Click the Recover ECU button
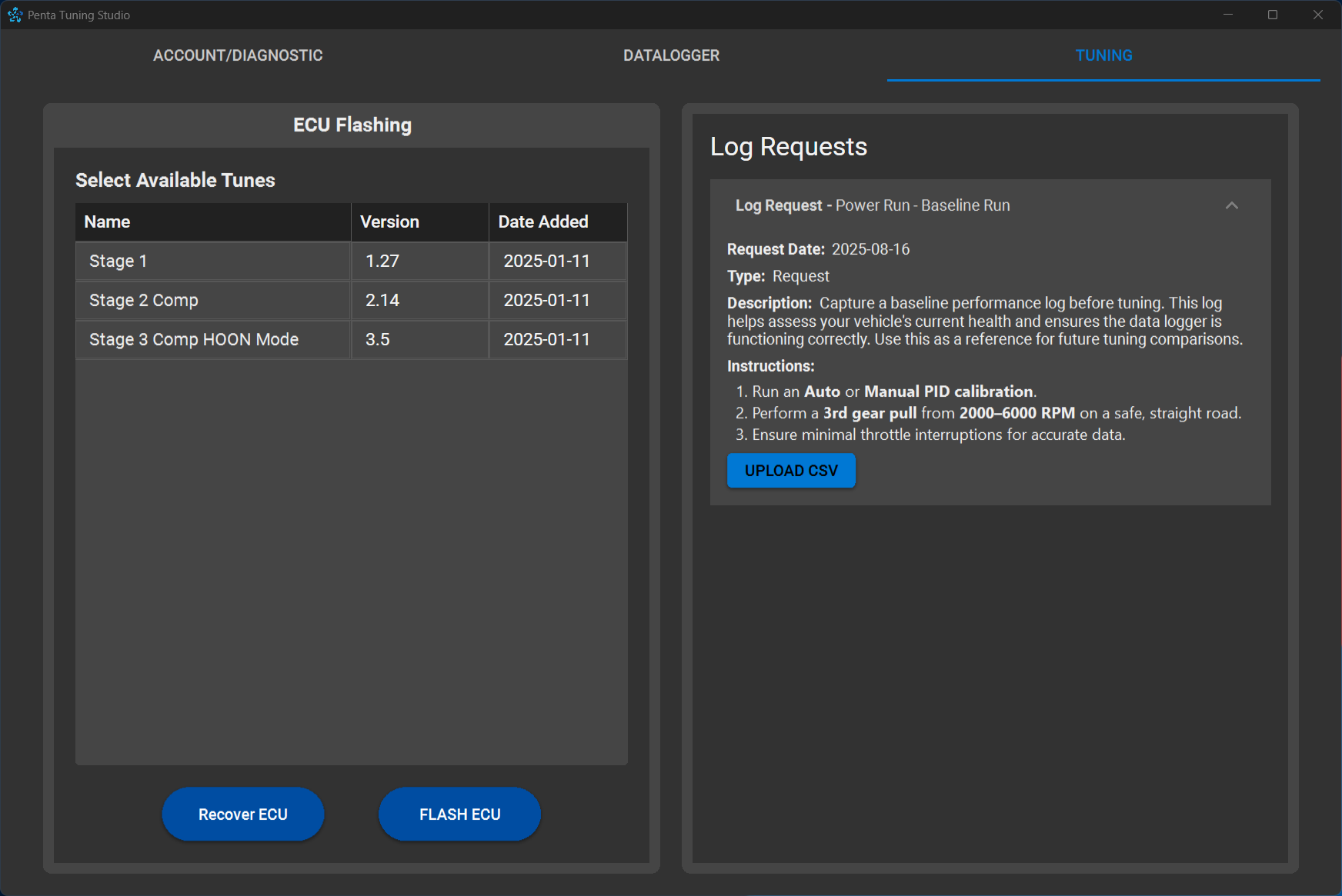Image resolution: width=1342 pixels, height=896 pixels. click(x=242, y=814)
